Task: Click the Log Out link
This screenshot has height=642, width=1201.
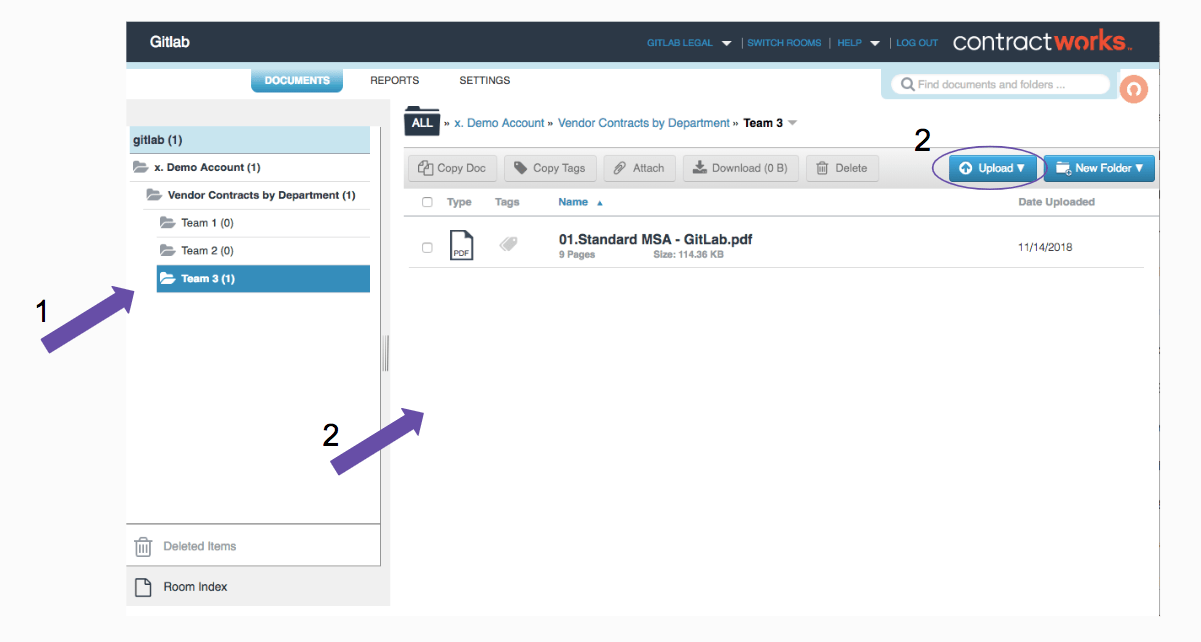Action: pyautogui.click(x=916, y=43)
